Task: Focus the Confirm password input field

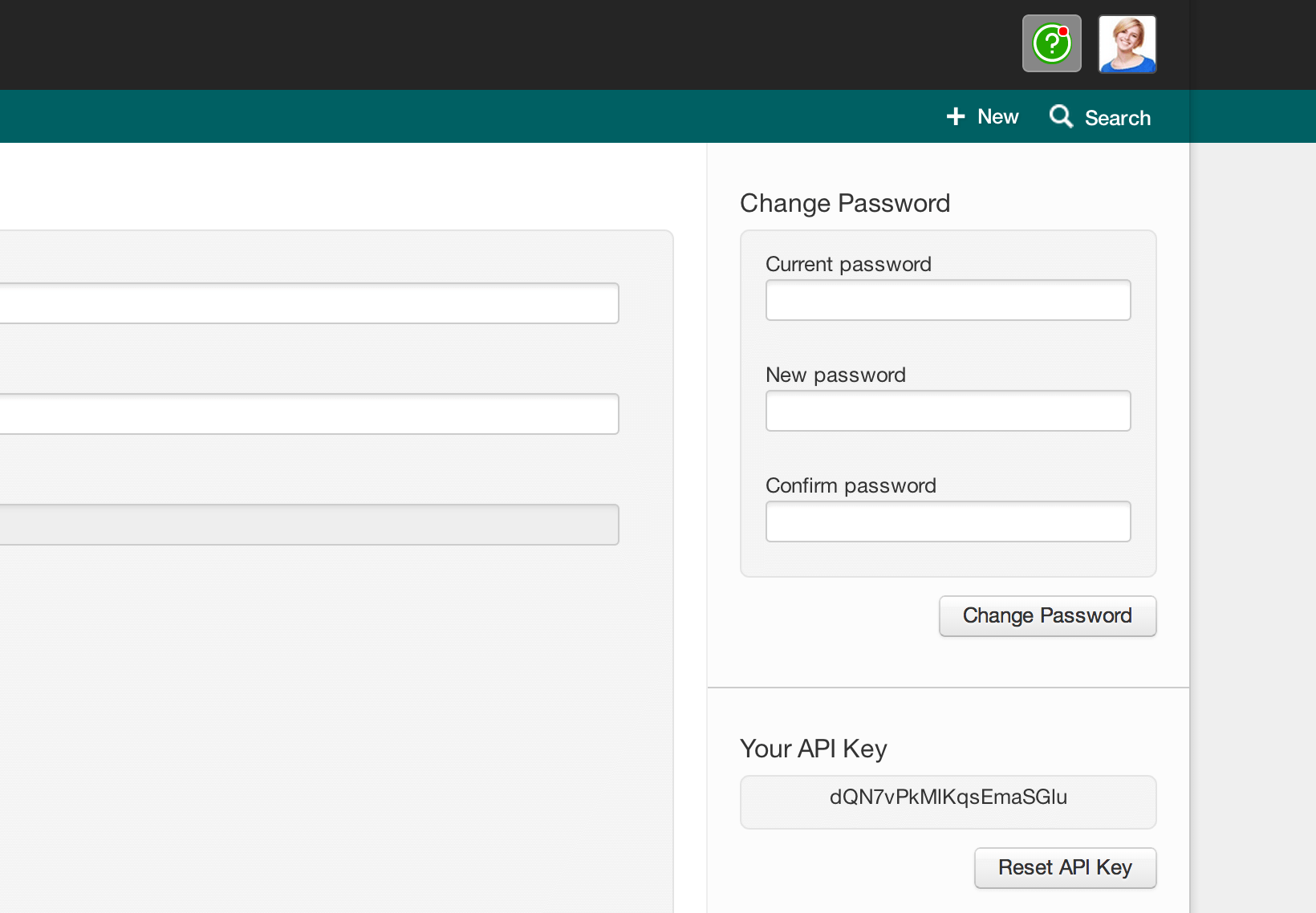Action: [x=948, y=521]
